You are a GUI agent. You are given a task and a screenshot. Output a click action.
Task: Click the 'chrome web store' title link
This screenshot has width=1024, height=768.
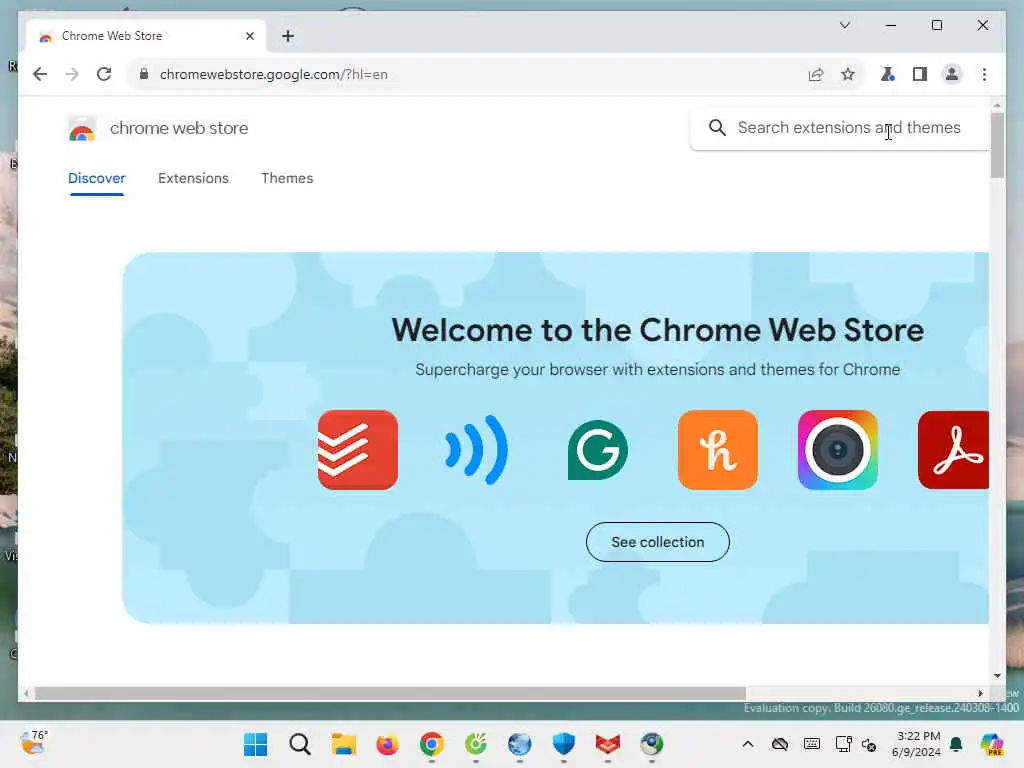point(179,128)
